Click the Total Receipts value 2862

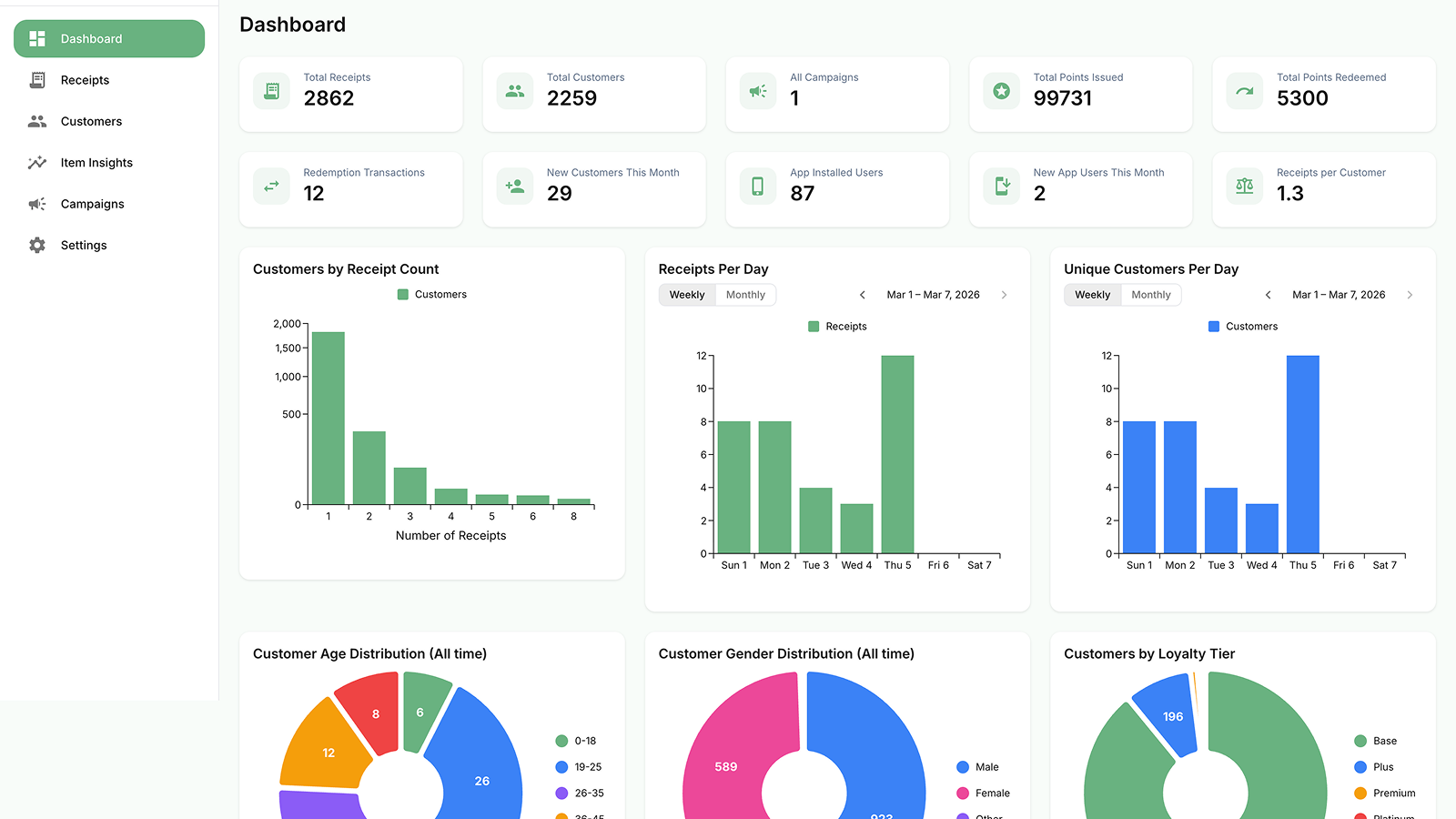click(329, 98)
